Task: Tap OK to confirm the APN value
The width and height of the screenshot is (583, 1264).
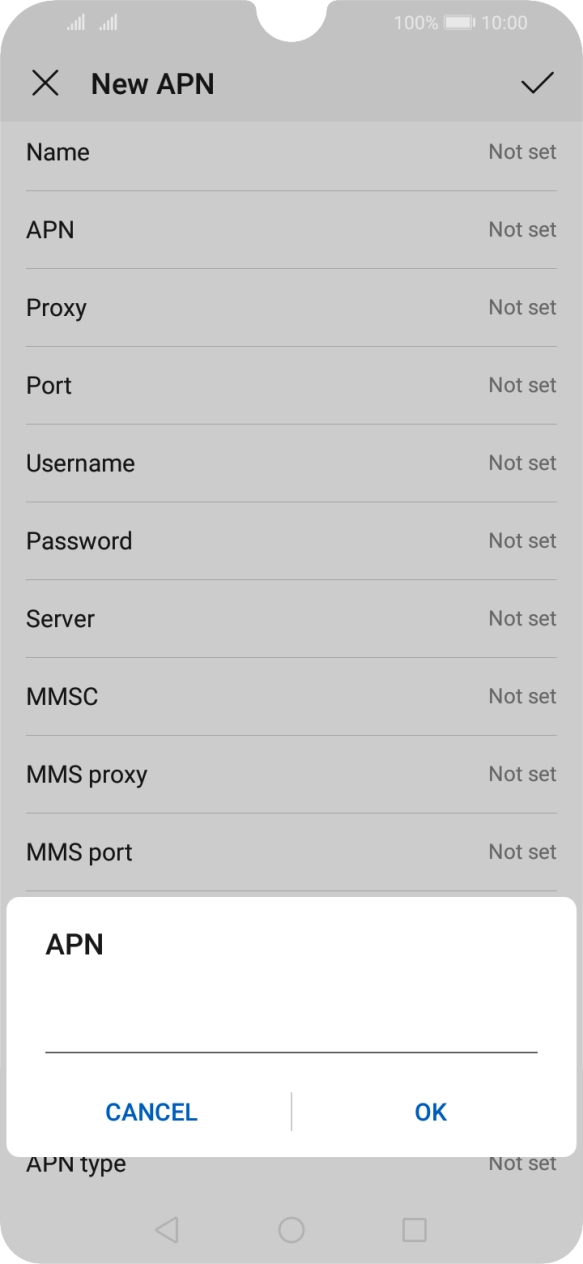Action: coord(430,1111)
